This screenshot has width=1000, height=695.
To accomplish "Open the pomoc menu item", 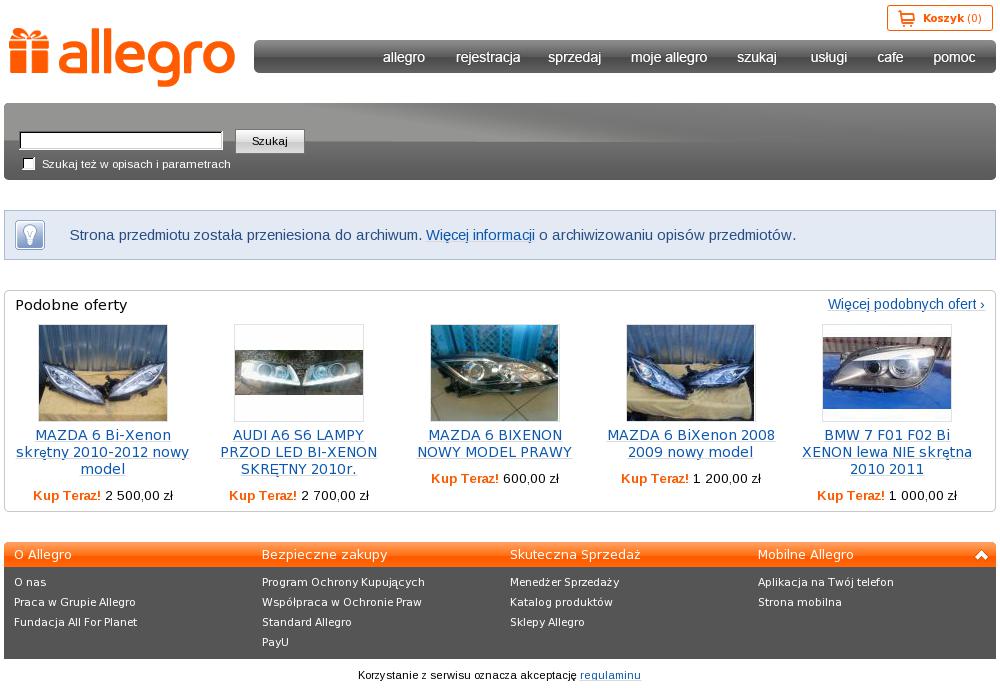I will 954,57.
